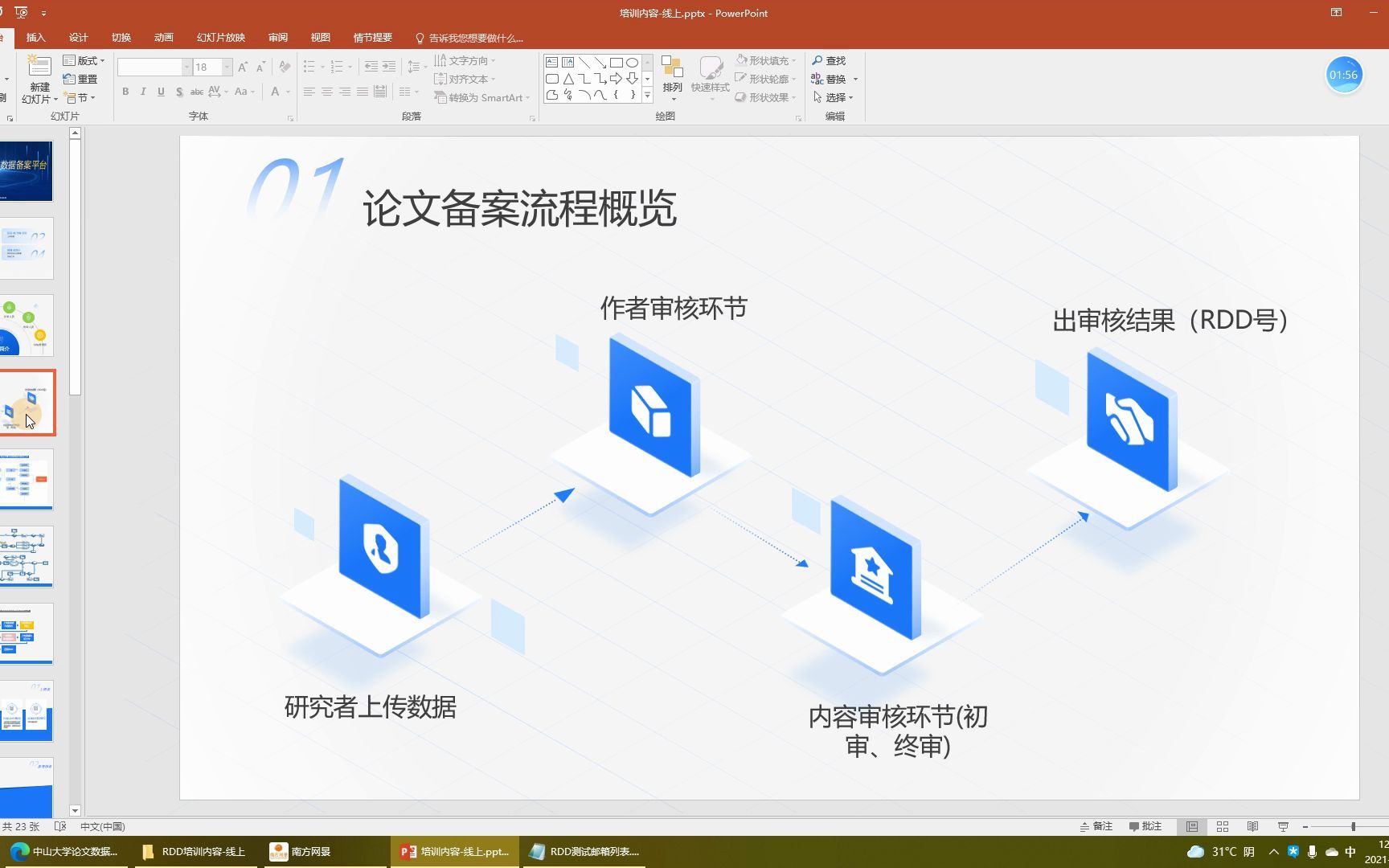Expand the Layout (版式) dropdown
Screen dimensions: 1389x868
[84, 60]
